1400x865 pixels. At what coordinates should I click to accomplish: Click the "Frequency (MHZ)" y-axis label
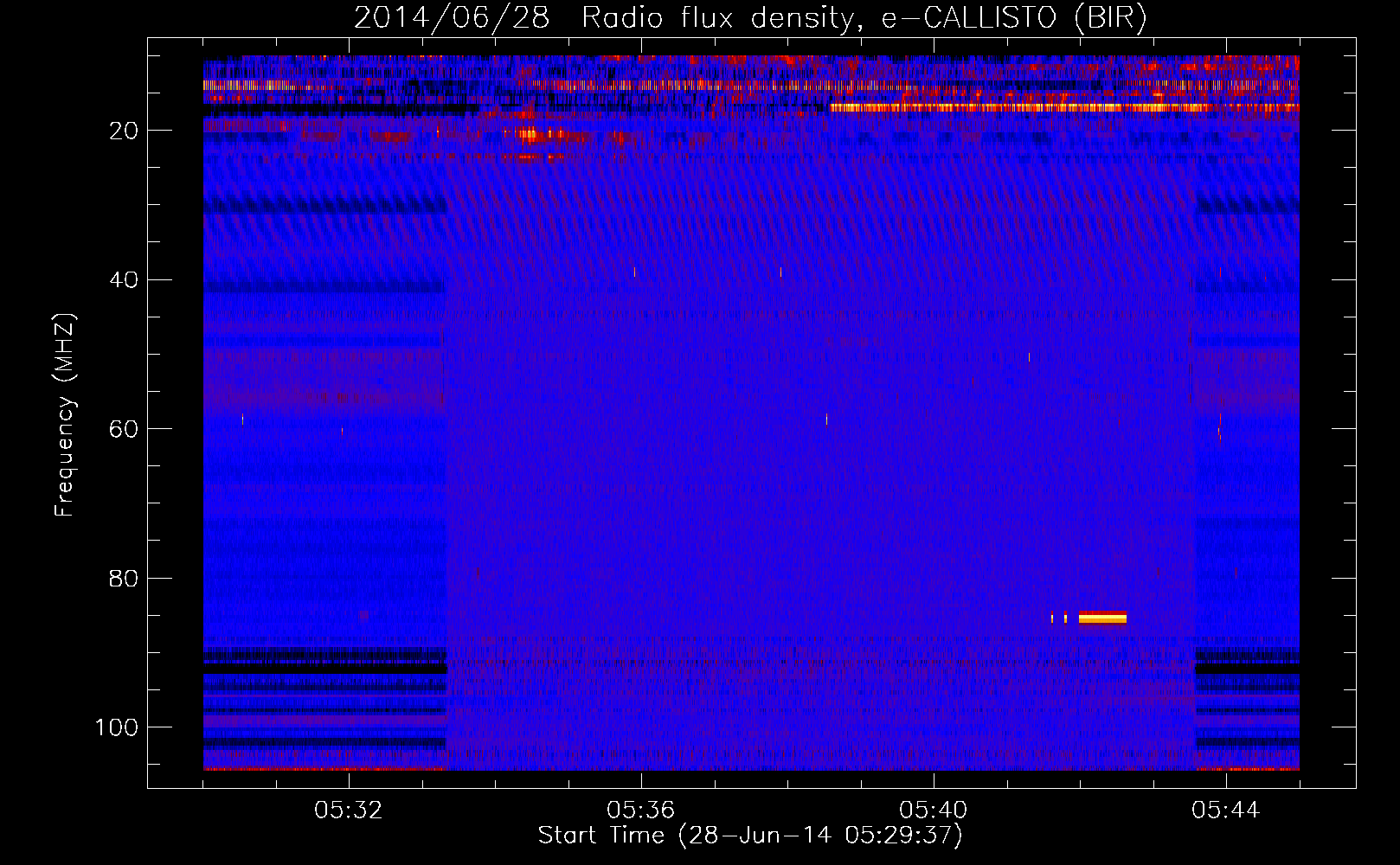[x=65, y=415]
